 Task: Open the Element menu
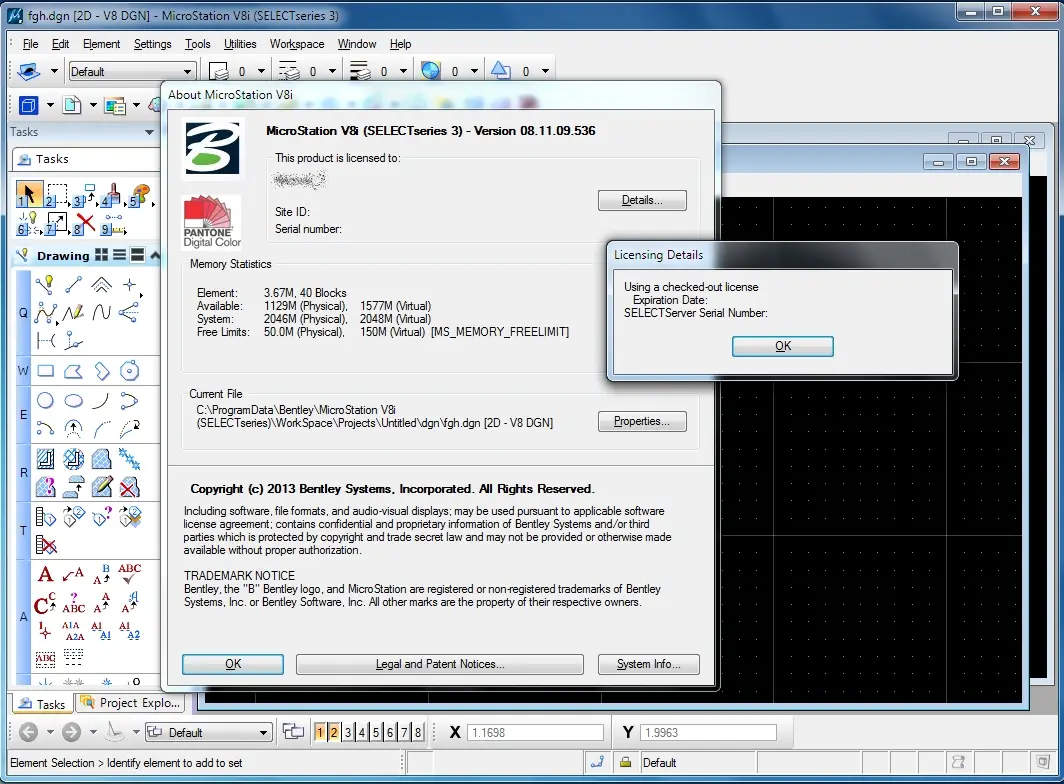click(101, 43)
